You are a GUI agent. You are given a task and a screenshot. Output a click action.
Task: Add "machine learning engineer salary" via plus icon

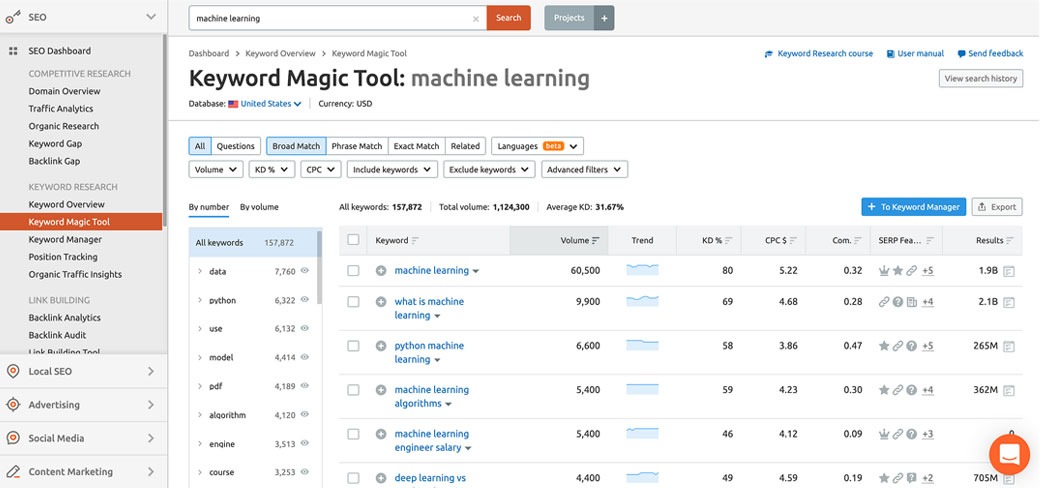click(x=381, y=434)
